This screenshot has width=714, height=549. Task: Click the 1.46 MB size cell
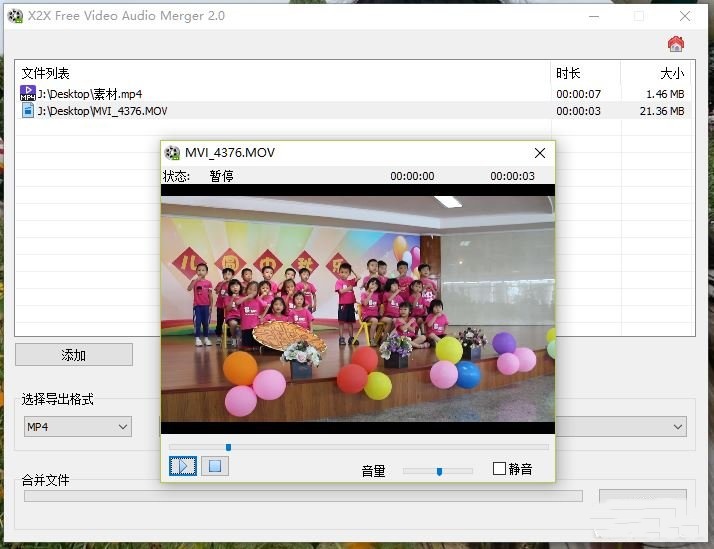[x=665, y=94]
